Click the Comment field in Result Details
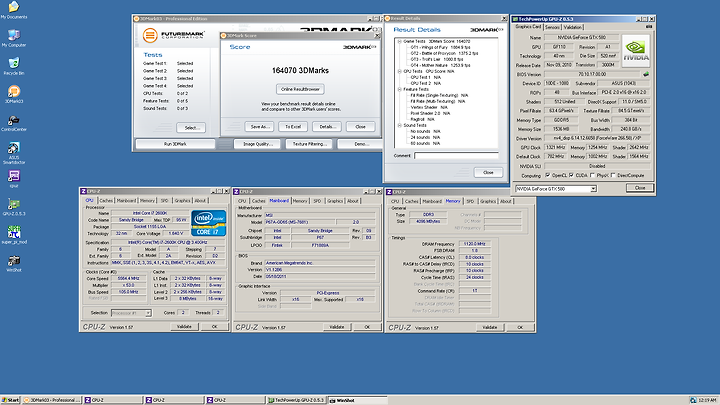720x405 pixels. coord(456,156)
